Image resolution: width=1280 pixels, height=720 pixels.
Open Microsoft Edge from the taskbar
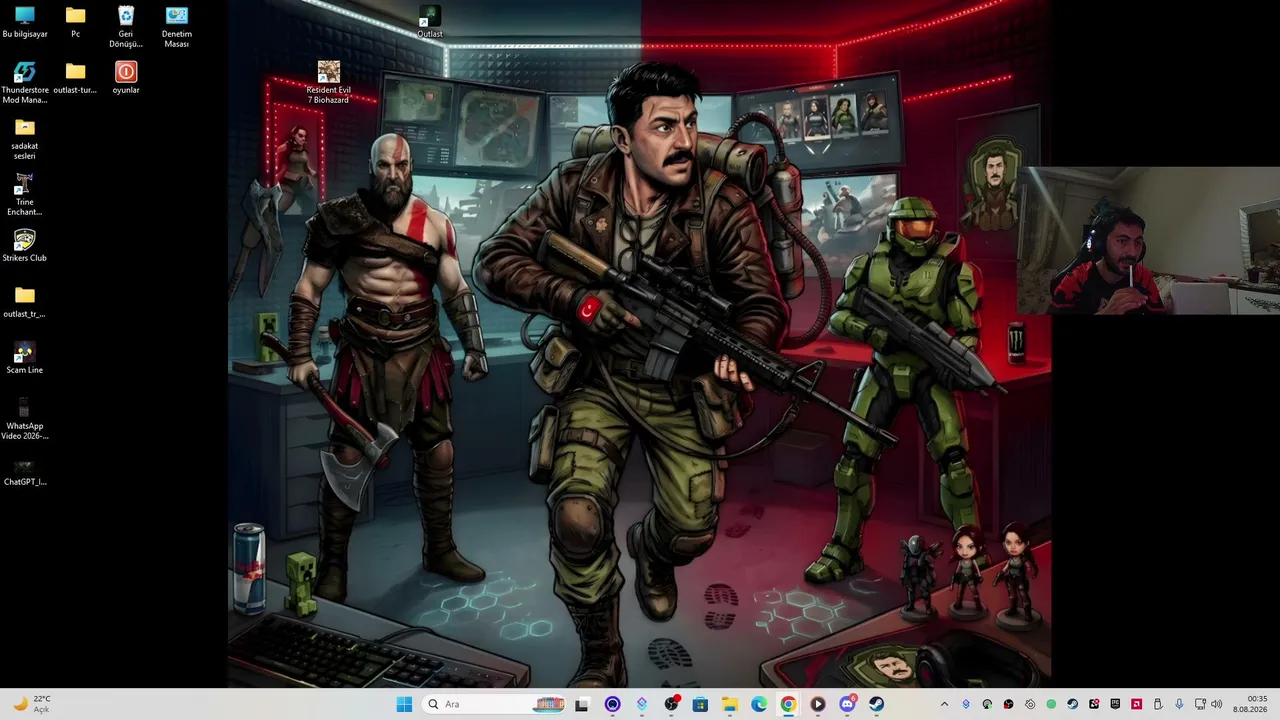(x=759, y=704)
